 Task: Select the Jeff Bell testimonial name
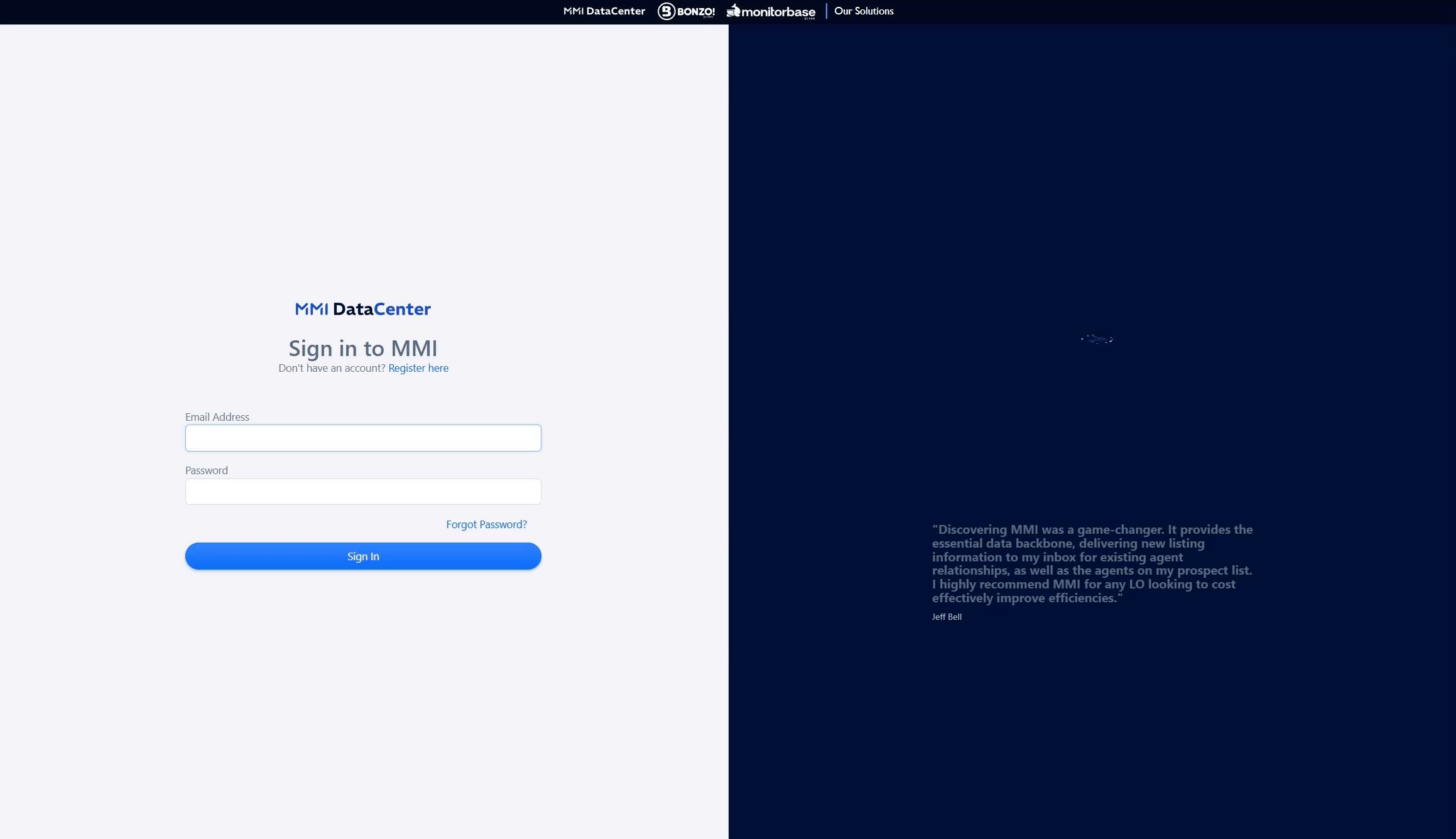[947, 617]
